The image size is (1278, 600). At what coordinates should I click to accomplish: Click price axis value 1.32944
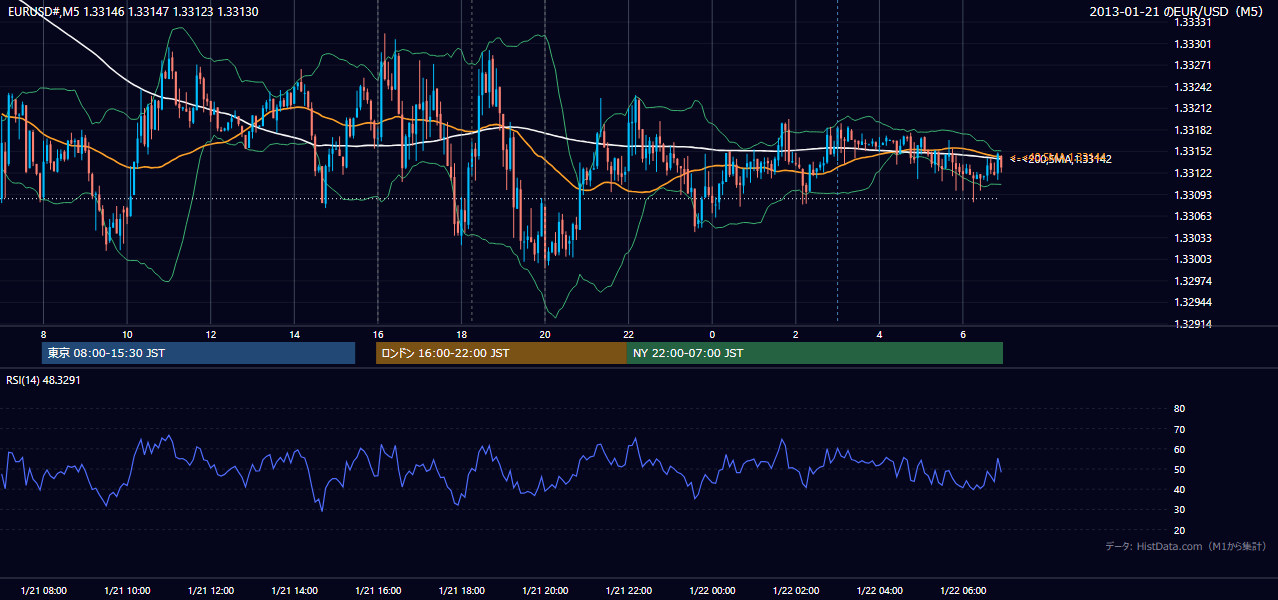tap(1193, 302)
